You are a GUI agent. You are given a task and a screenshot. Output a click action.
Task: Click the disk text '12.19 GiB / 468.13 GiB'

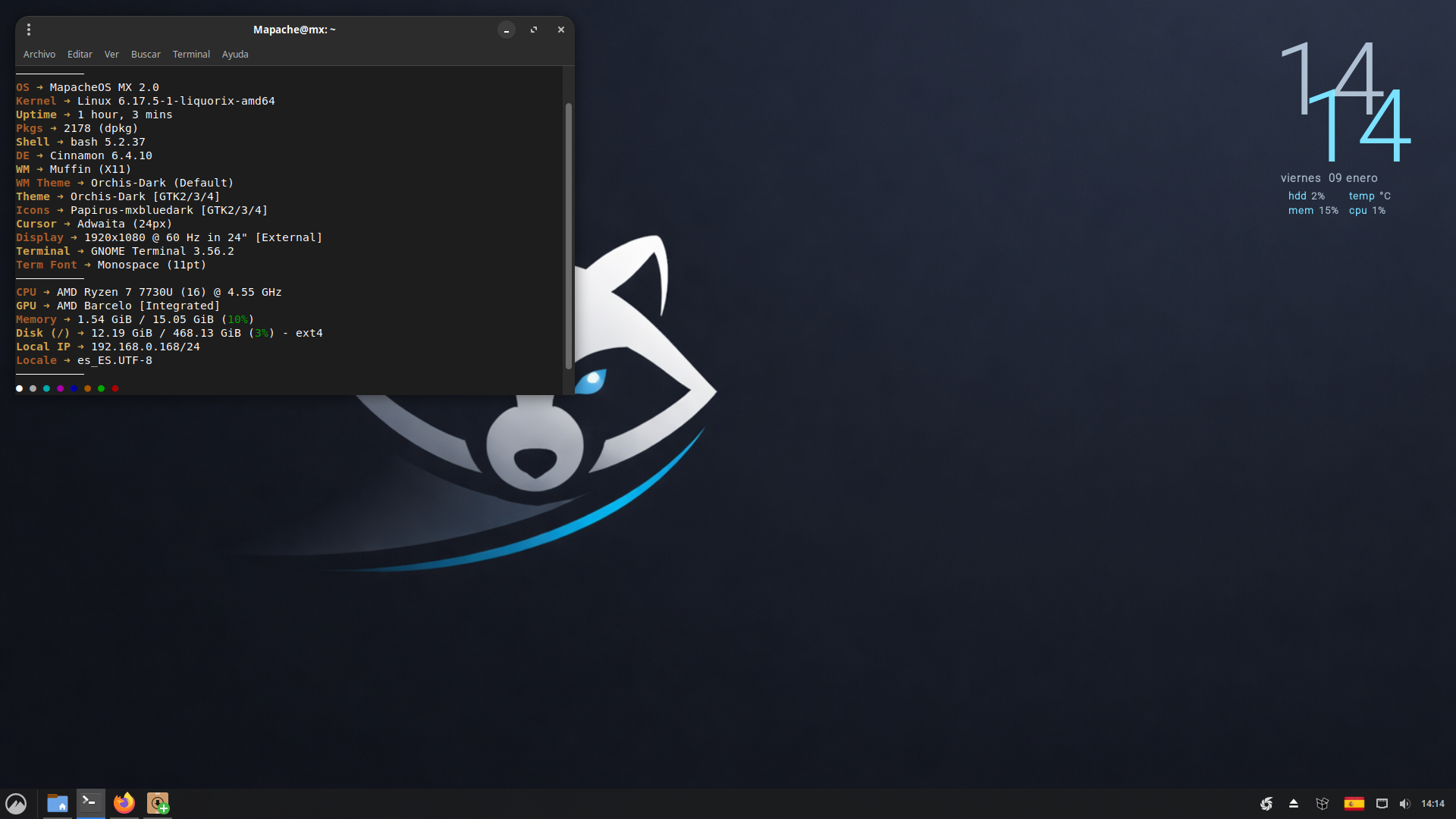click(x=166, y=333)
